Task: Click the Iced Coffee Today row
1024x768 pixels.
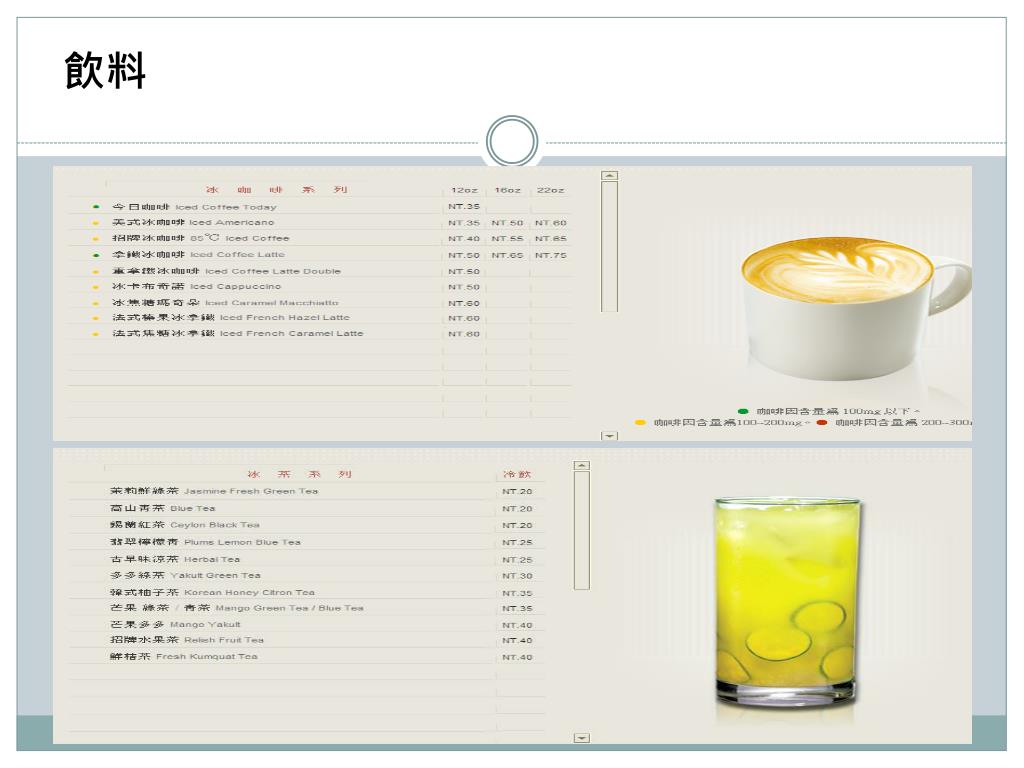Action: click(x=320, y=207)
